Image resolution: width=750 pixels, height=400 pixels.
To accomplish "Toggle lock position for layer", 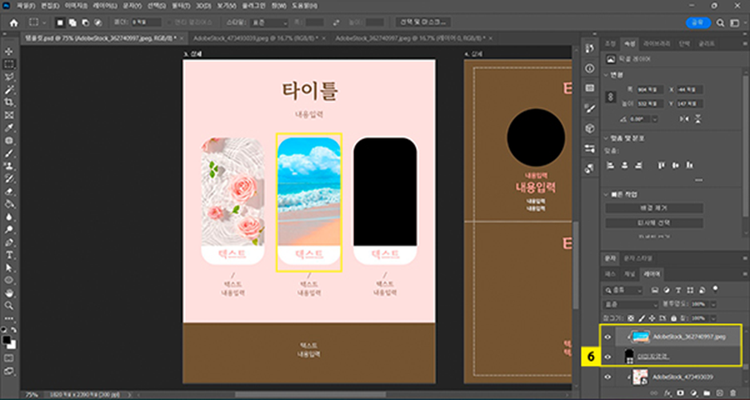I will tap(652, 318).
